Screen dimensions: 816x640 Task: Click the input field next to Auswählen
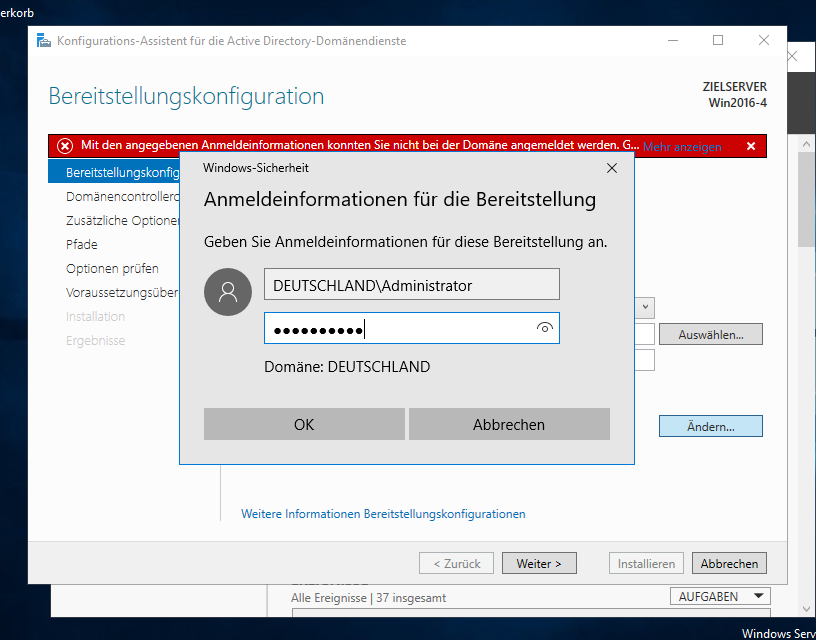pos(644,334)
